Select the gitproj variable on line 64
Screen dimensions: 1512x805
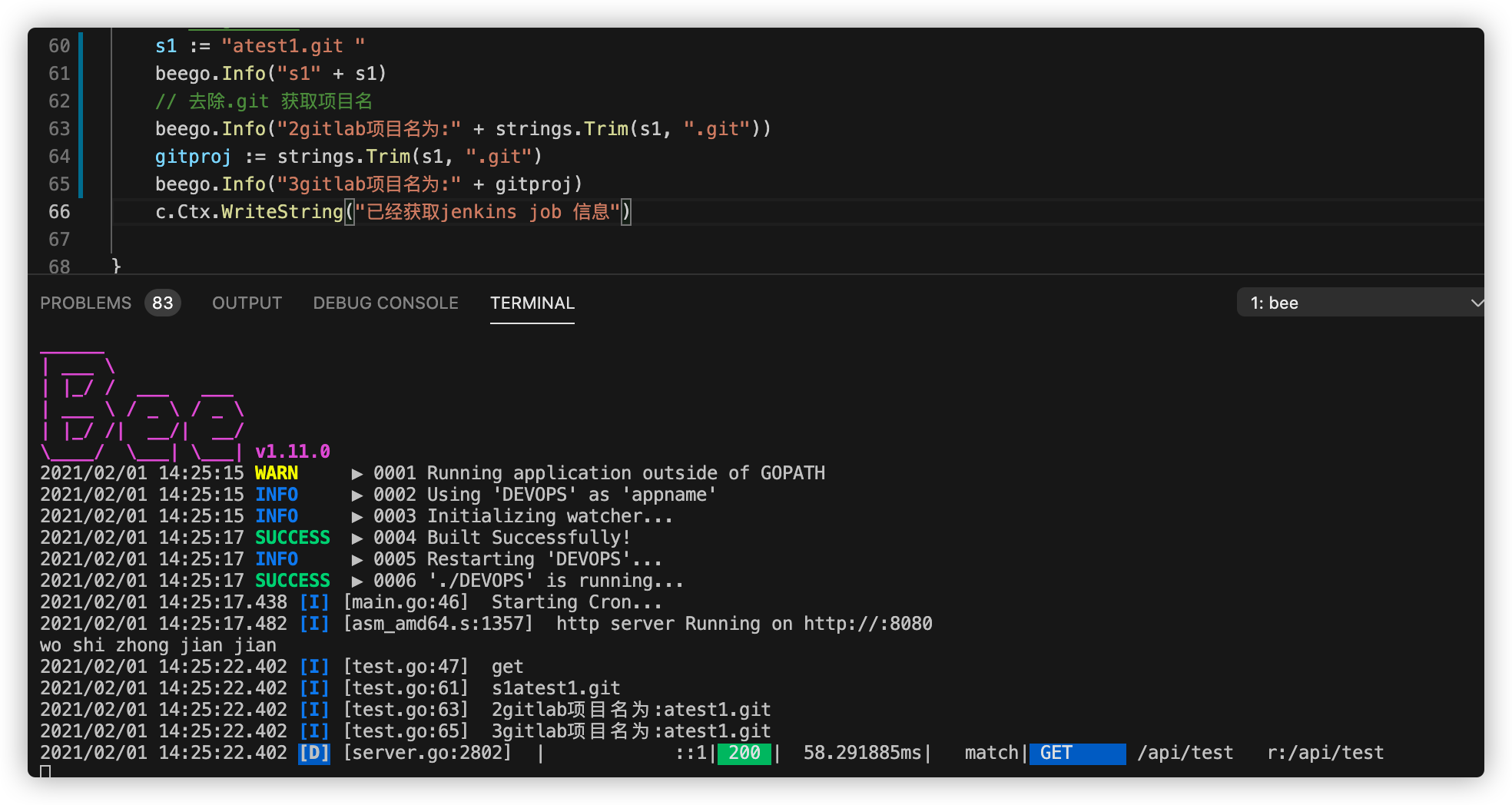[x=193, y=156]
